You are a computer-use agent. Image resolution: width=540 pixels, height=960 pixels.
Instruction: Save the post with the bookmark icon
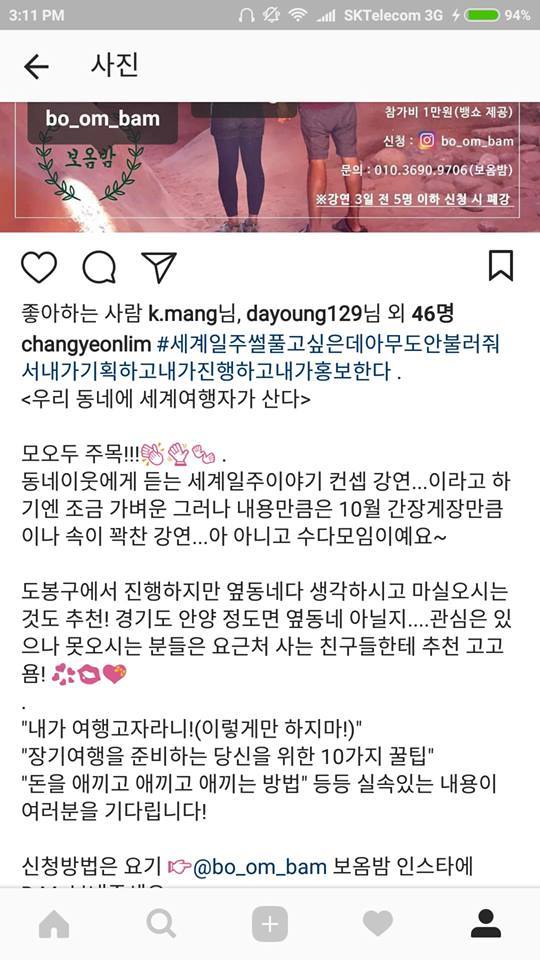[501, 266]
